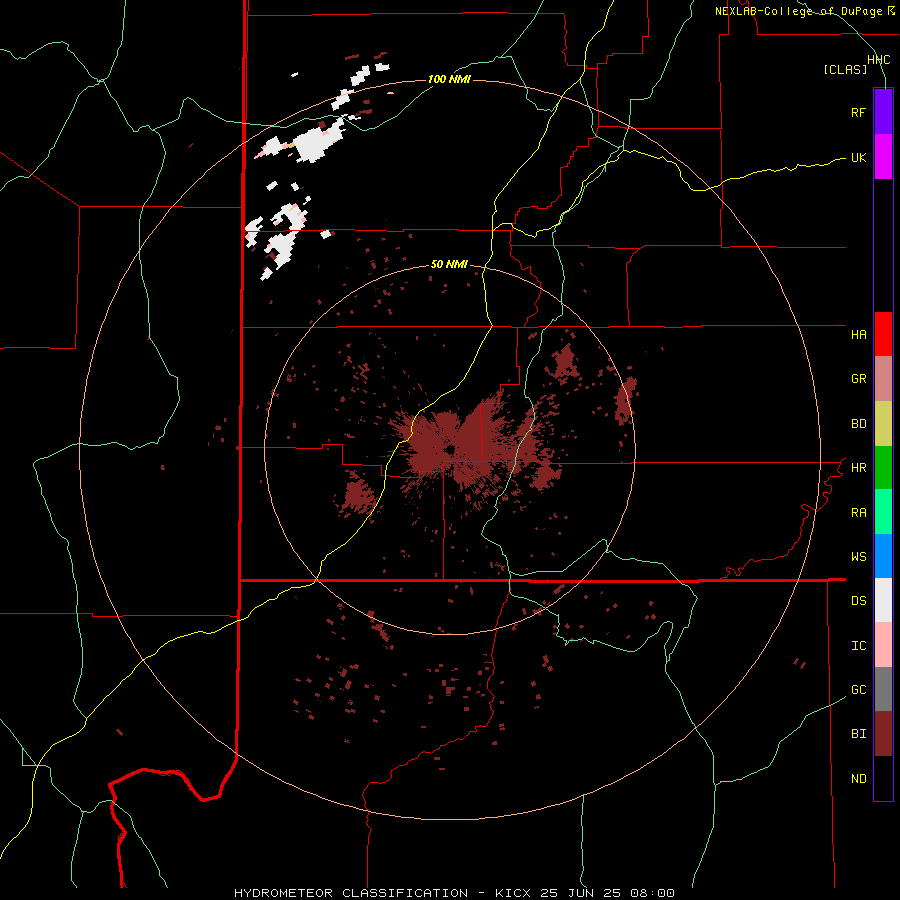Click the blue WS legend color swatch
This screenshot has width=900, height=900.
[883, 556]
